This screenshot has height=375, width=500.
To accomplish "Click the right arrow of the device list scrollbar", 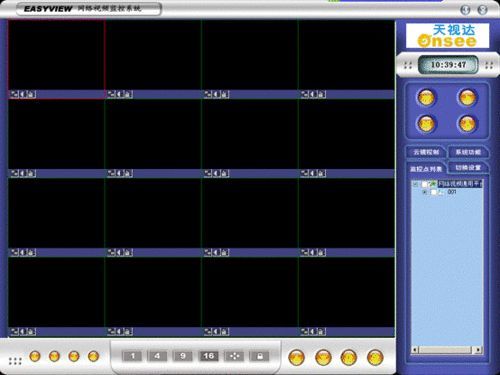I will 478,350.
